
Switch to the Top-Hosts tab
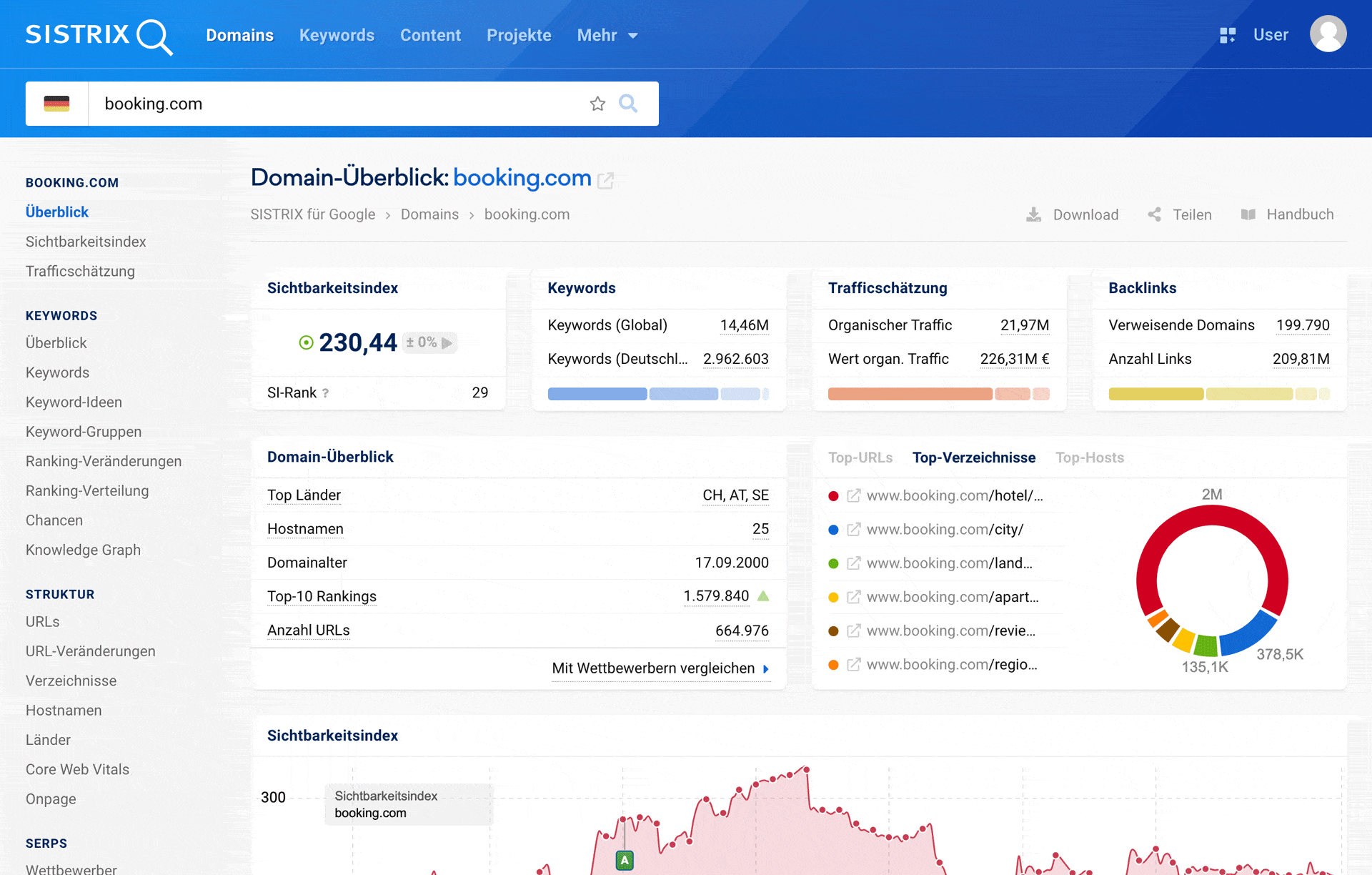[x=1089, y=458]
